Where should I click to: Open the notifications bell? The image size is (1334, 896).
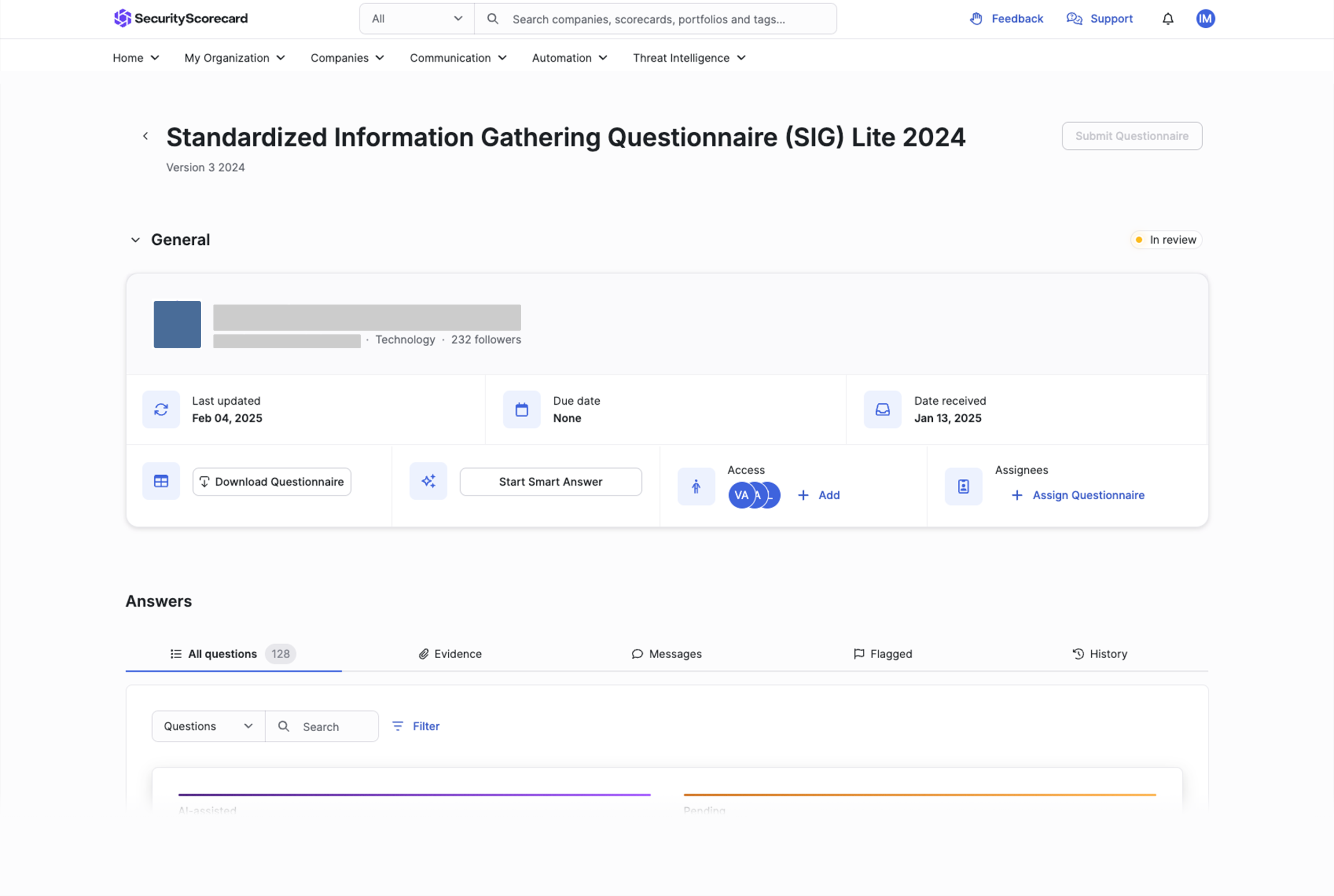[x=1168, y=19]
